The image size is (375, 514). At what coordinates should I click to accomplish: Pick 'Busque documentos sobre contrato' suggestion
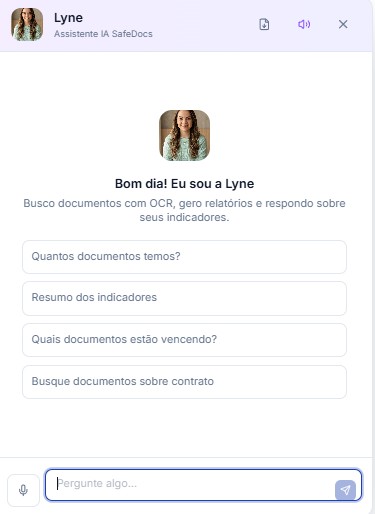click(x=184, y=382)
